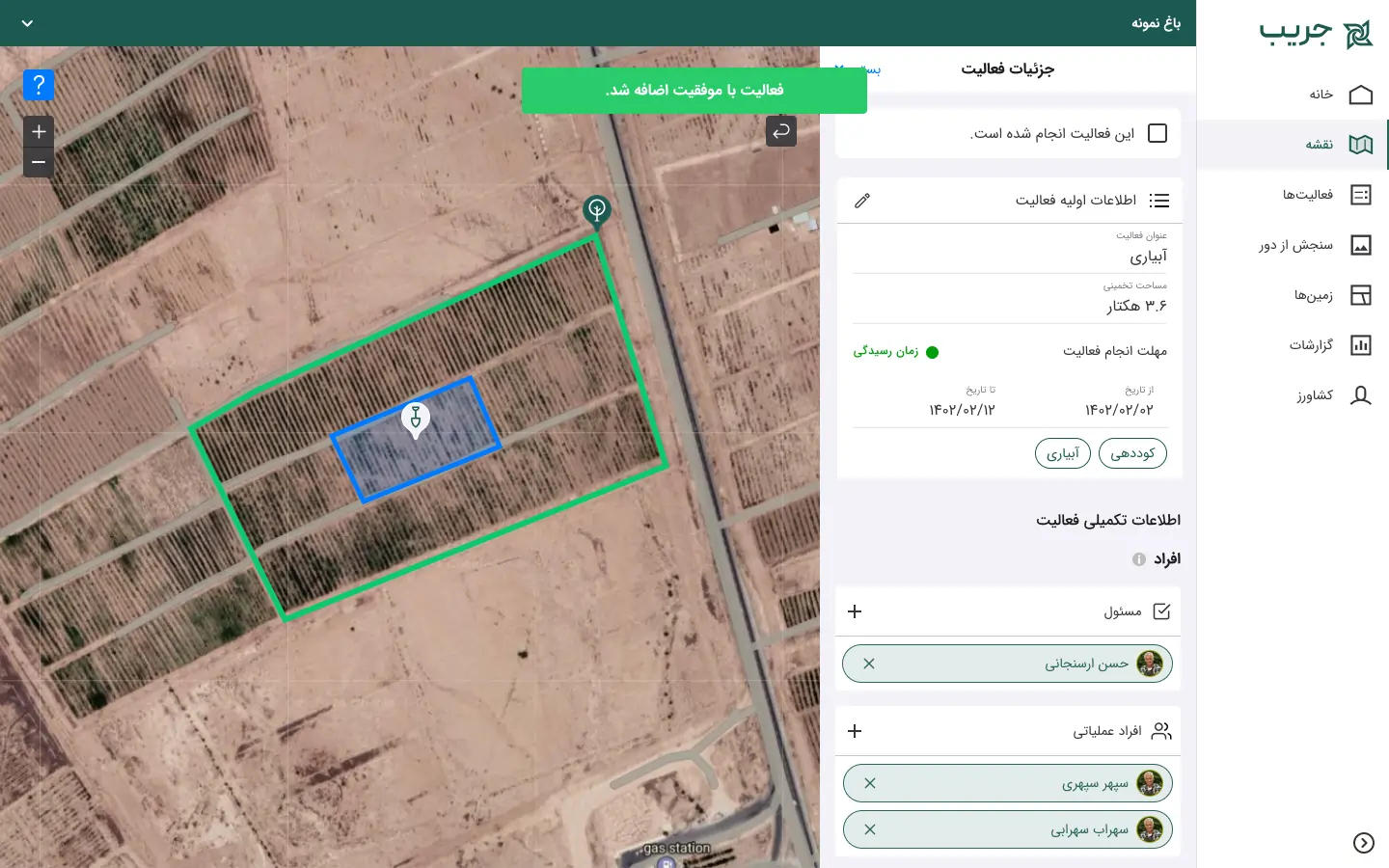The image size is (1389, 868).
Task: Open the باغ نمونه farm dropdown chevron
Action: click(27, 23)
